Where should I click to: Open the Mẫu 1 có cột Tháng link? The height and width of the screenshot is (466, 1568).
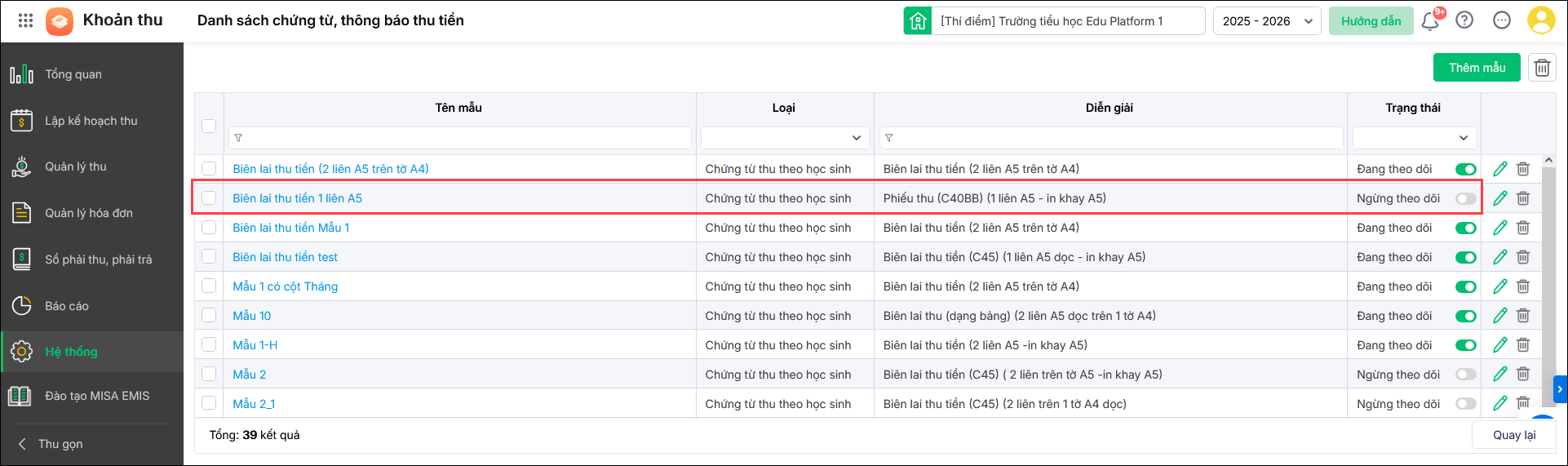[x=285, y=286]
